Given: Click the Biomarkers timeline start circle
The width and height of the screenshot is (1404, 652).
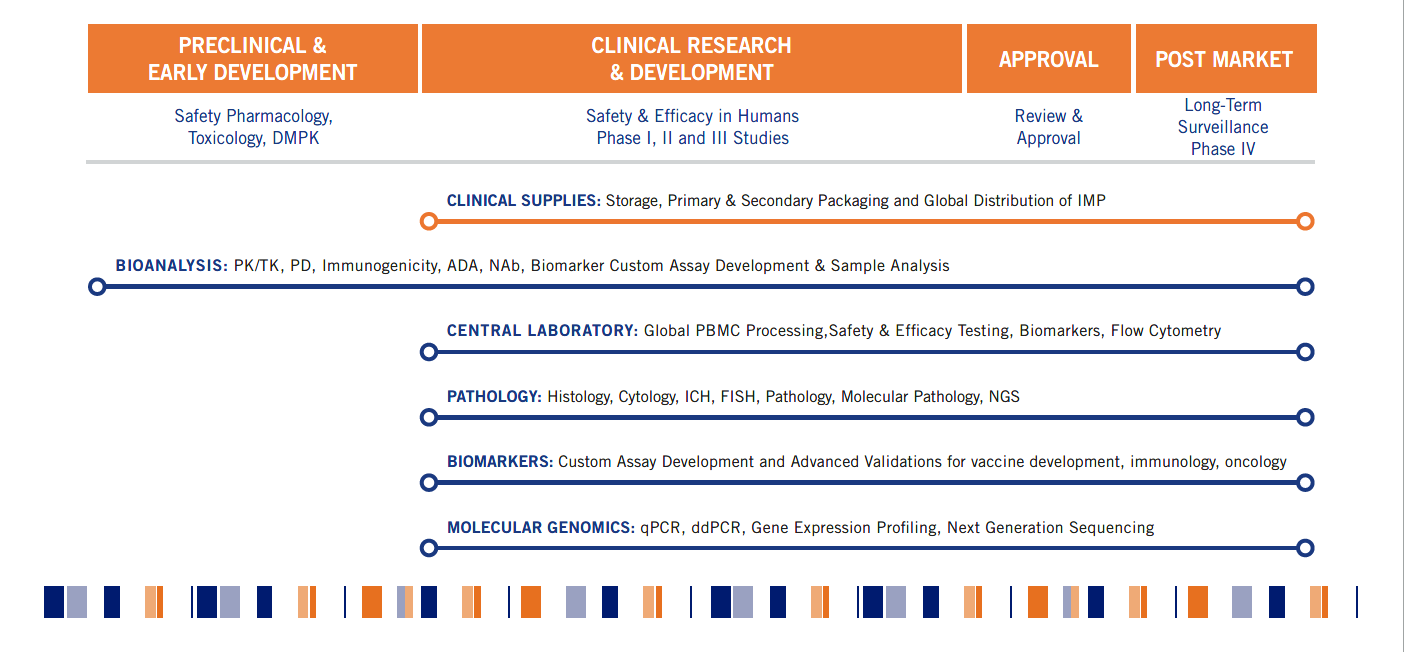Looking at the screenshot, I should pyautogui.click(x=429, y=483).
